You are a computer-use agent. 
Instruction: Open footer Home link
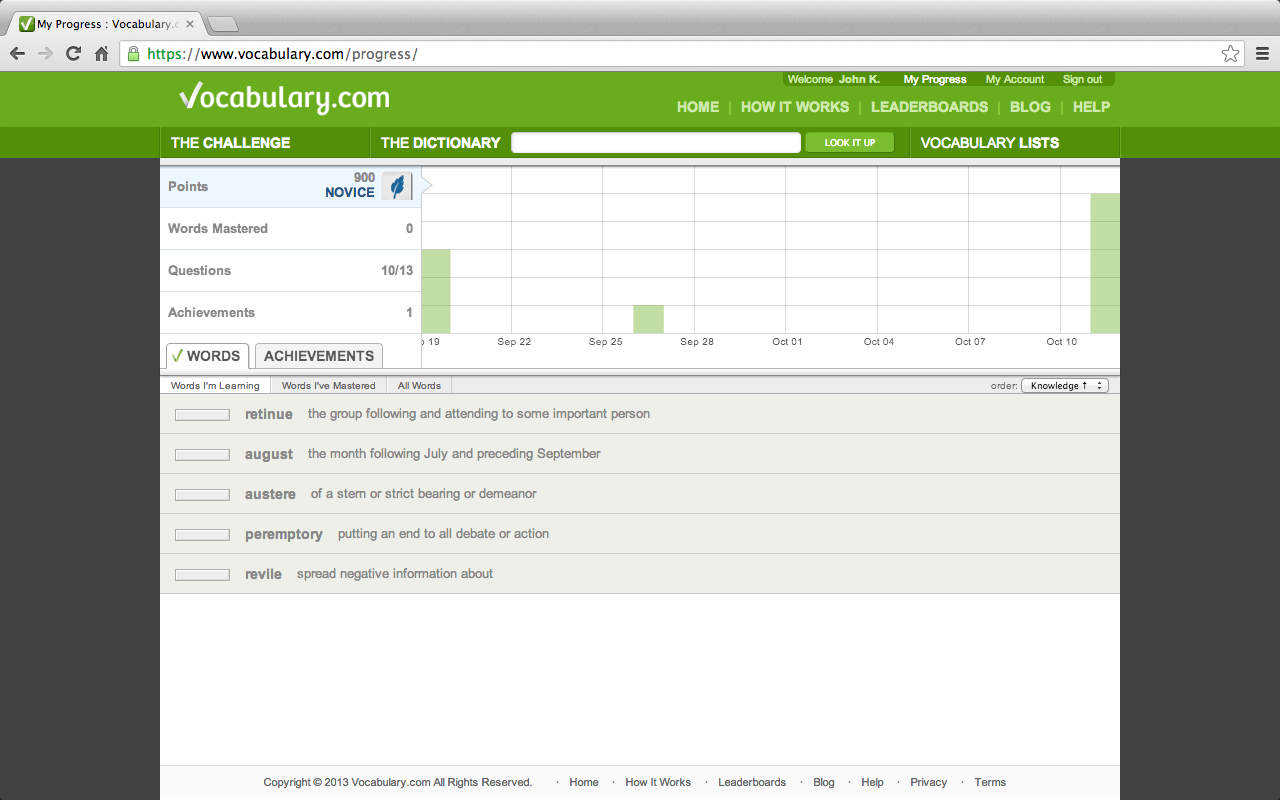tap(584, 782)
